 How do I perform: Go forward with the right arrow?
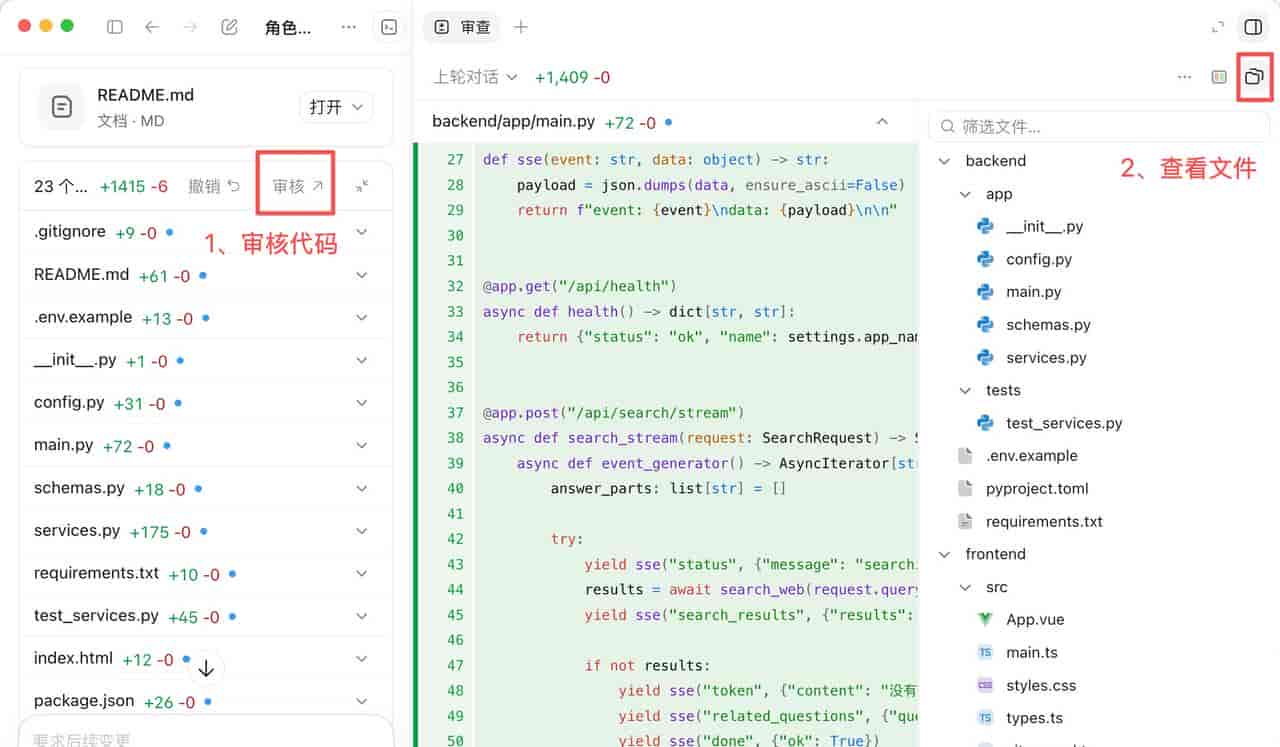coord(190,27)
